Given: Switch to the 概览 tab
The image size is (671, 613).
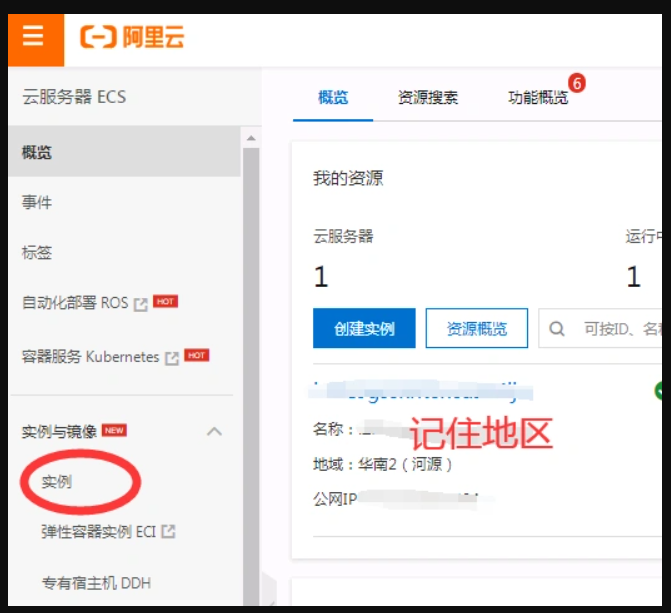Looking at the screenshot, I should 333,98.
